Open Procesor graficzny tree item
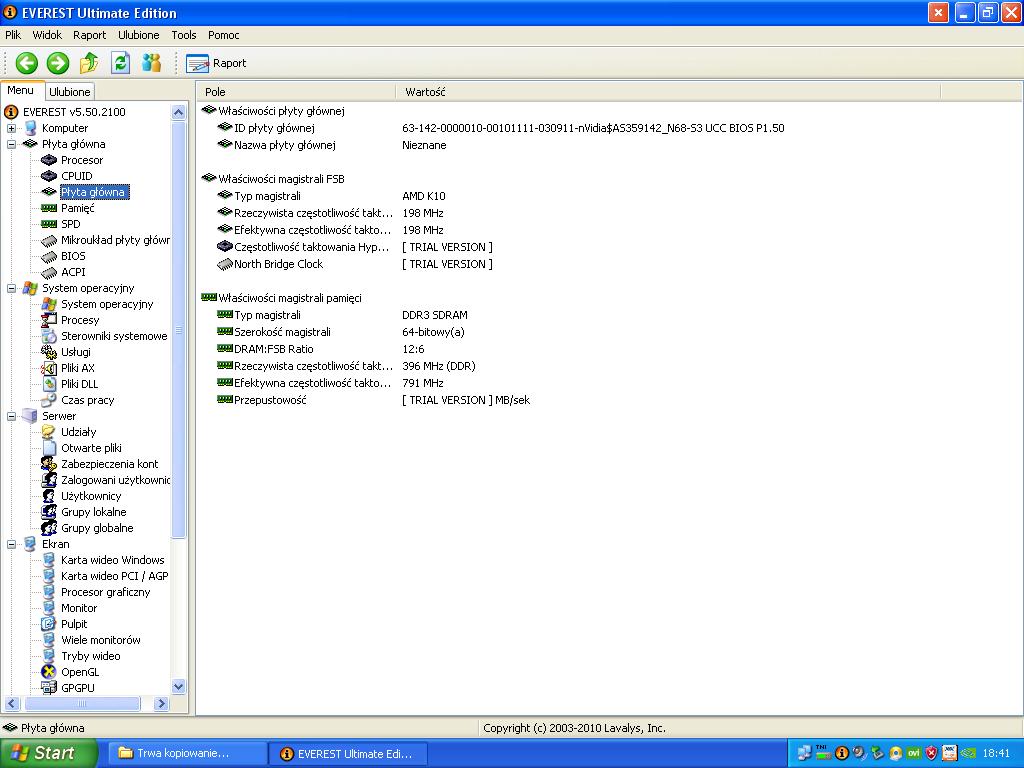 106,592
